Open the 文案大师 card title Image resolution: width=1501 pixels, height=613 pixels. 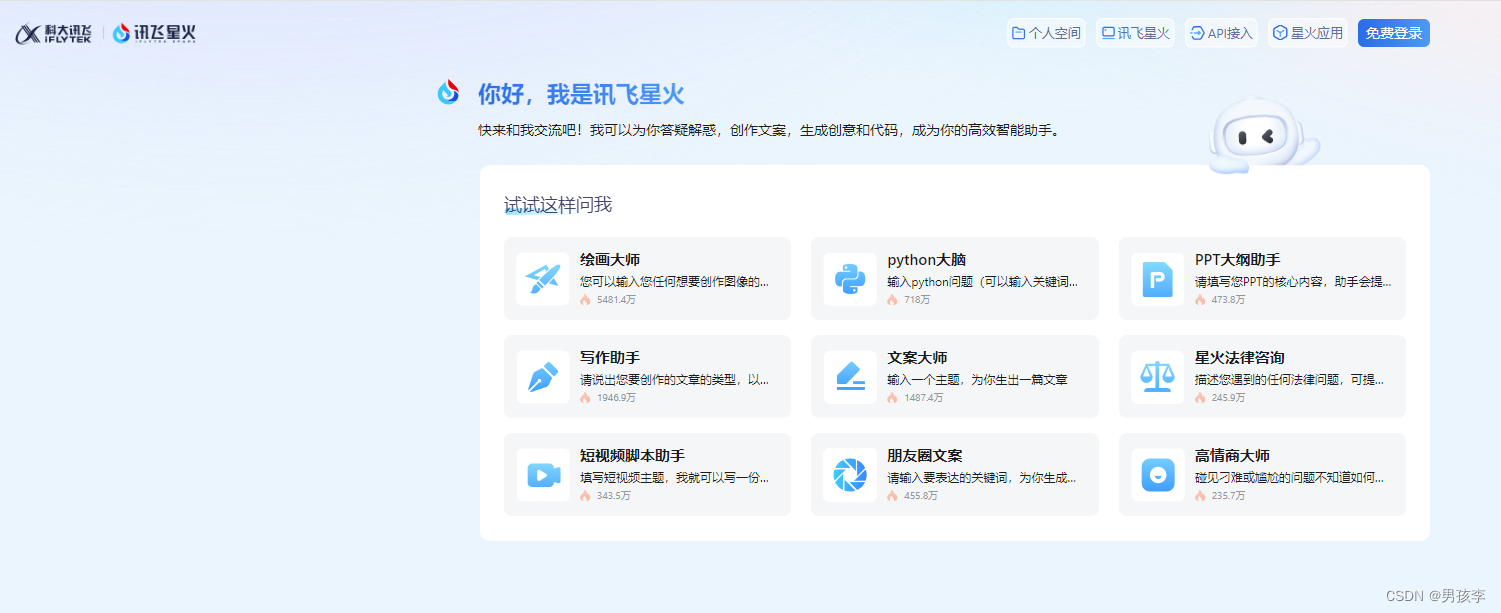tap(917, 358)
